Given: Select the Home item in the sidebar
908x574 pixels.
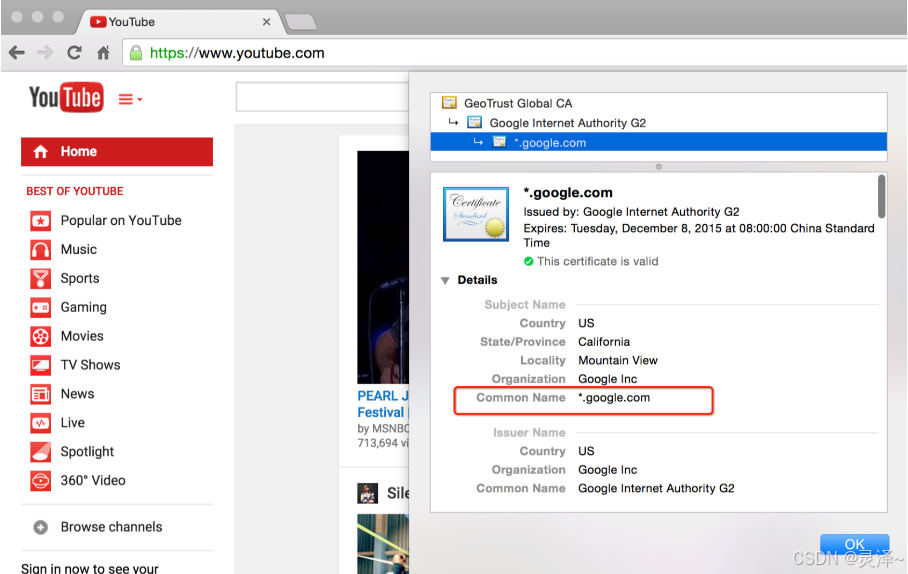Looking at the screenshot, I should pos(117,152).
